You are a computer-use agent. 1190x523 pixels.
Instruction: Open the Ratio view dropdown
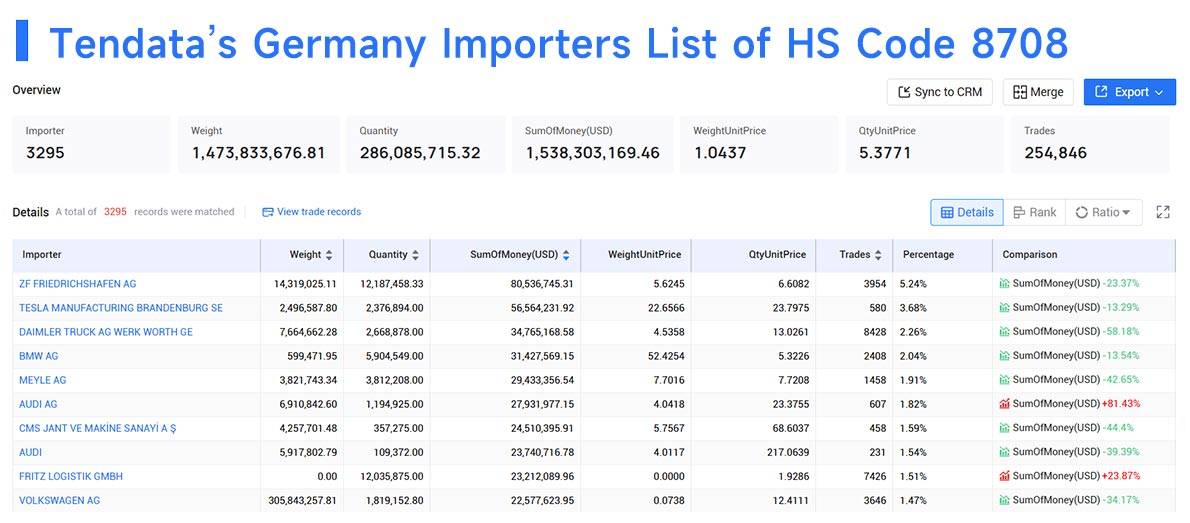1103,213
